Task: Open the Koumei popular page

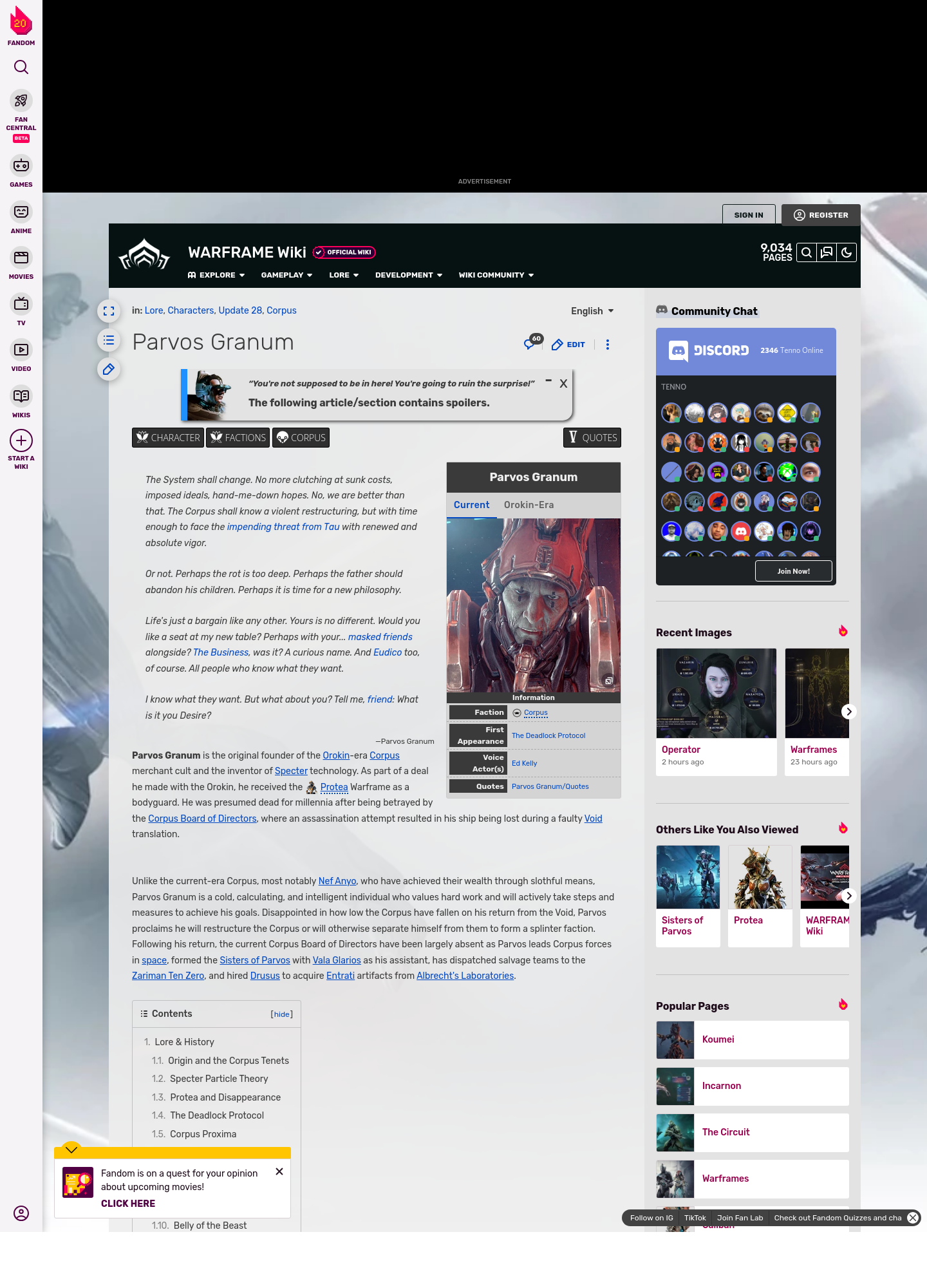Action: pos(753,1039)
